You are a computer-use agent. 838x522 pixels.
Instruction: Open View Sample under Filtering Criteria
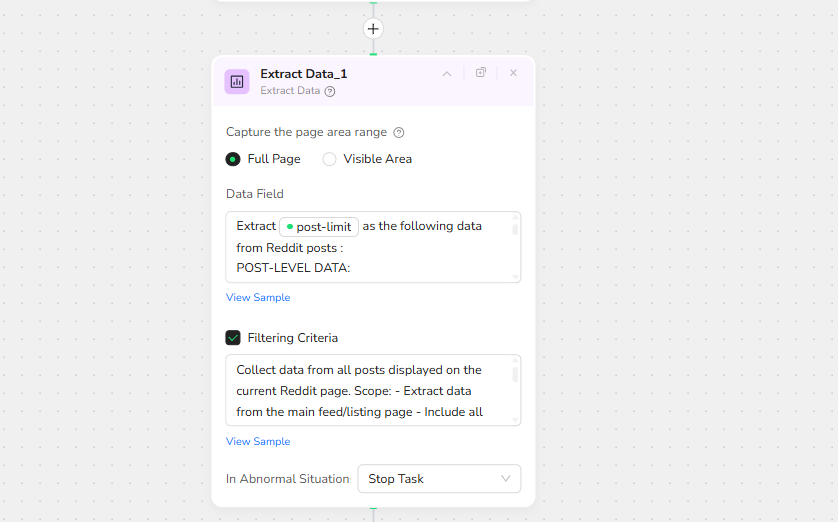click(x=258, y=441)
